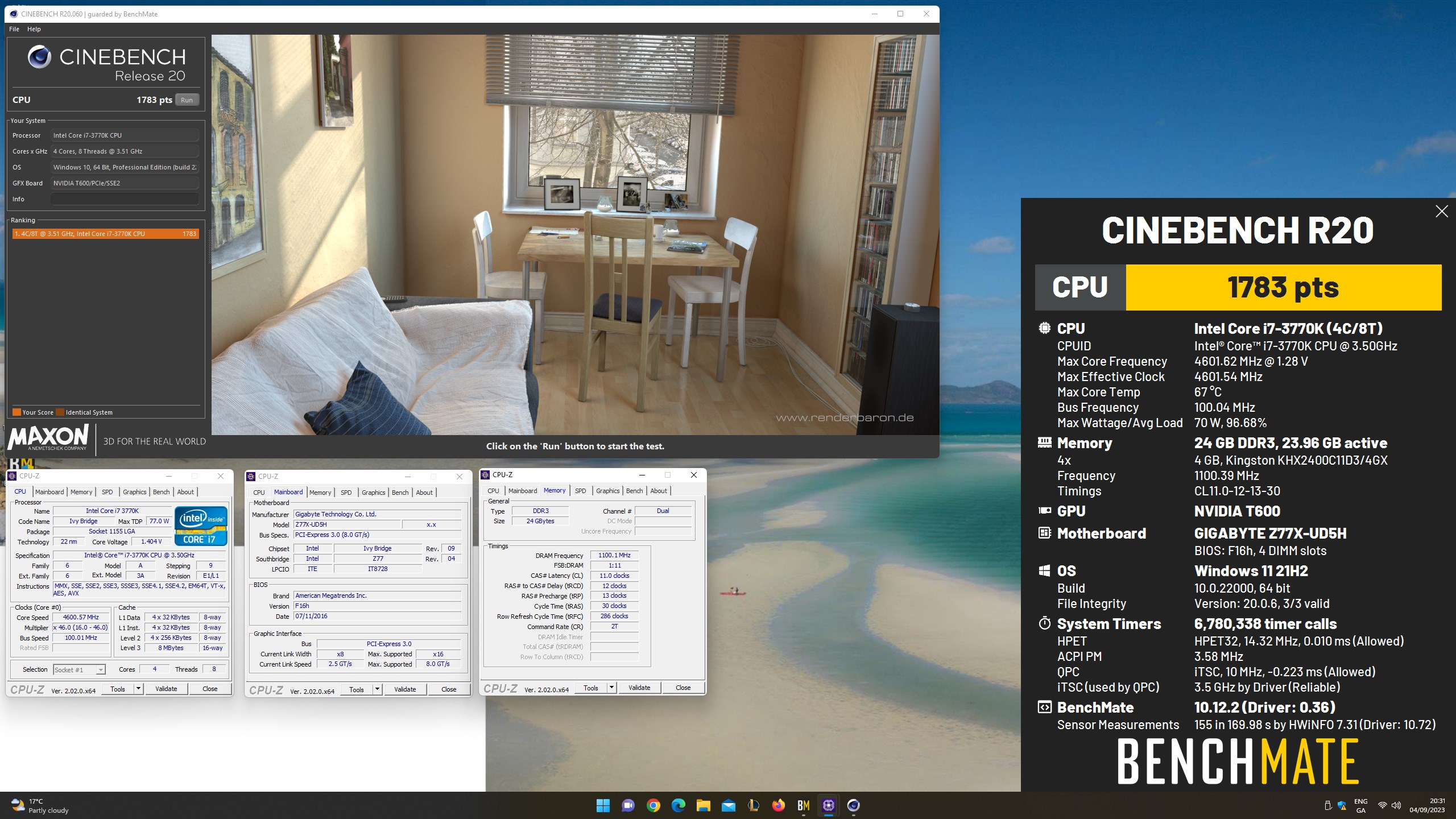
Task: Switch to Cinebench via its taskbar icon
Action: pos(853,805)
